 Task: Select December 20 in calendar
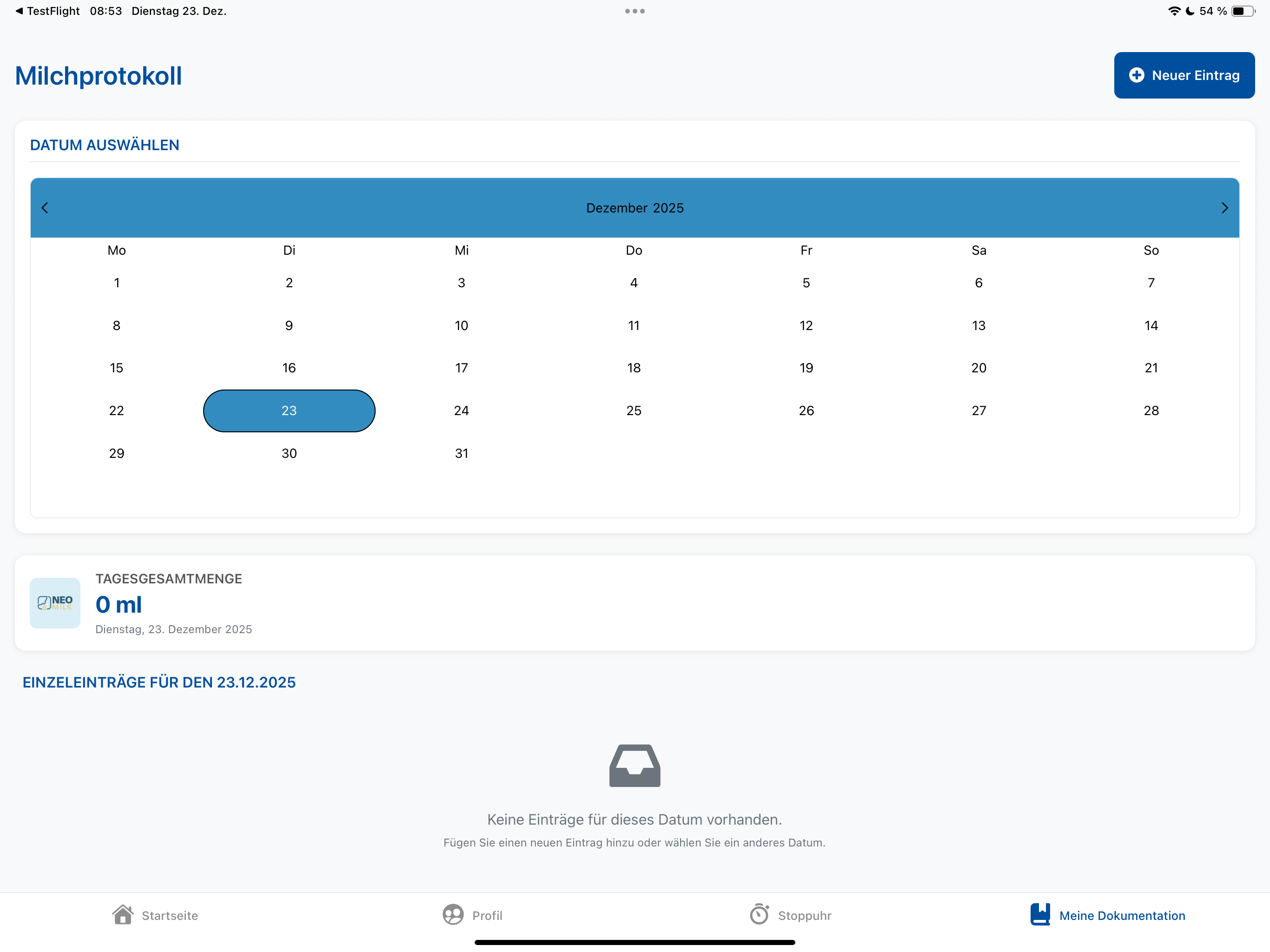(979, 368)
